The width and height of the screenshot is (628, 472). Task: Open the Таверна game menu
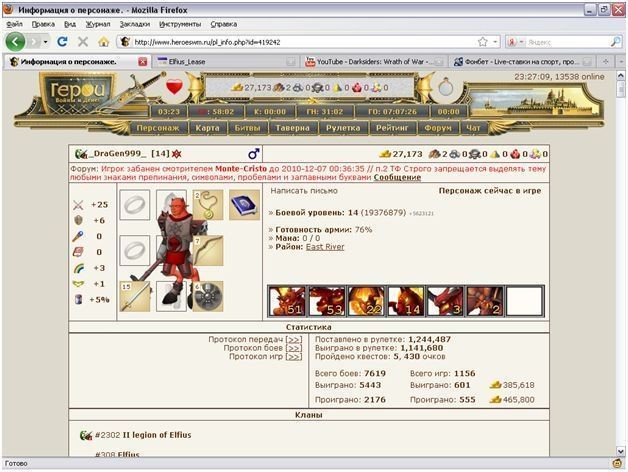pyautogui.click(x=292, y=128)
